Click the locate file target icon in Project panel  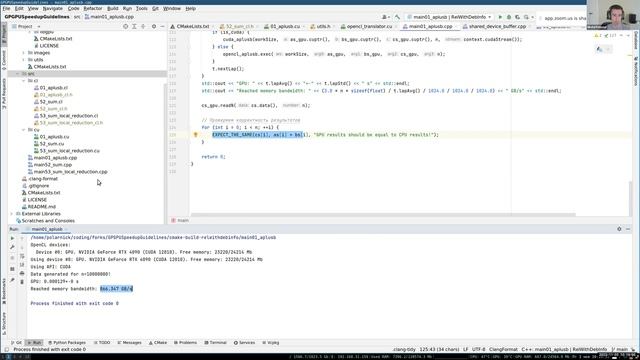[x=126, y=27]
